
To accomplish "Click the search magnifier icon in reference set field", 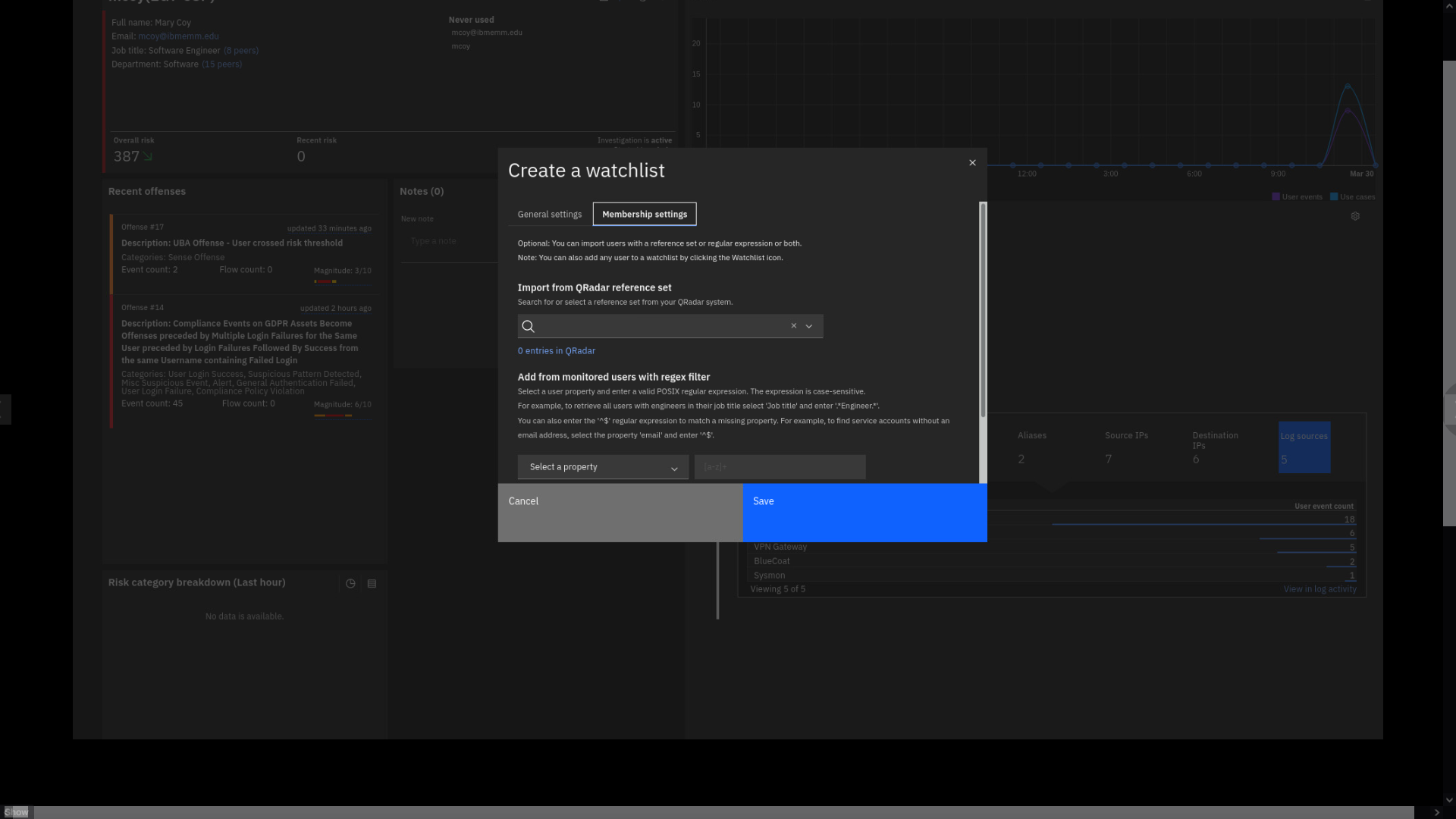I will [x=529, y=327].
